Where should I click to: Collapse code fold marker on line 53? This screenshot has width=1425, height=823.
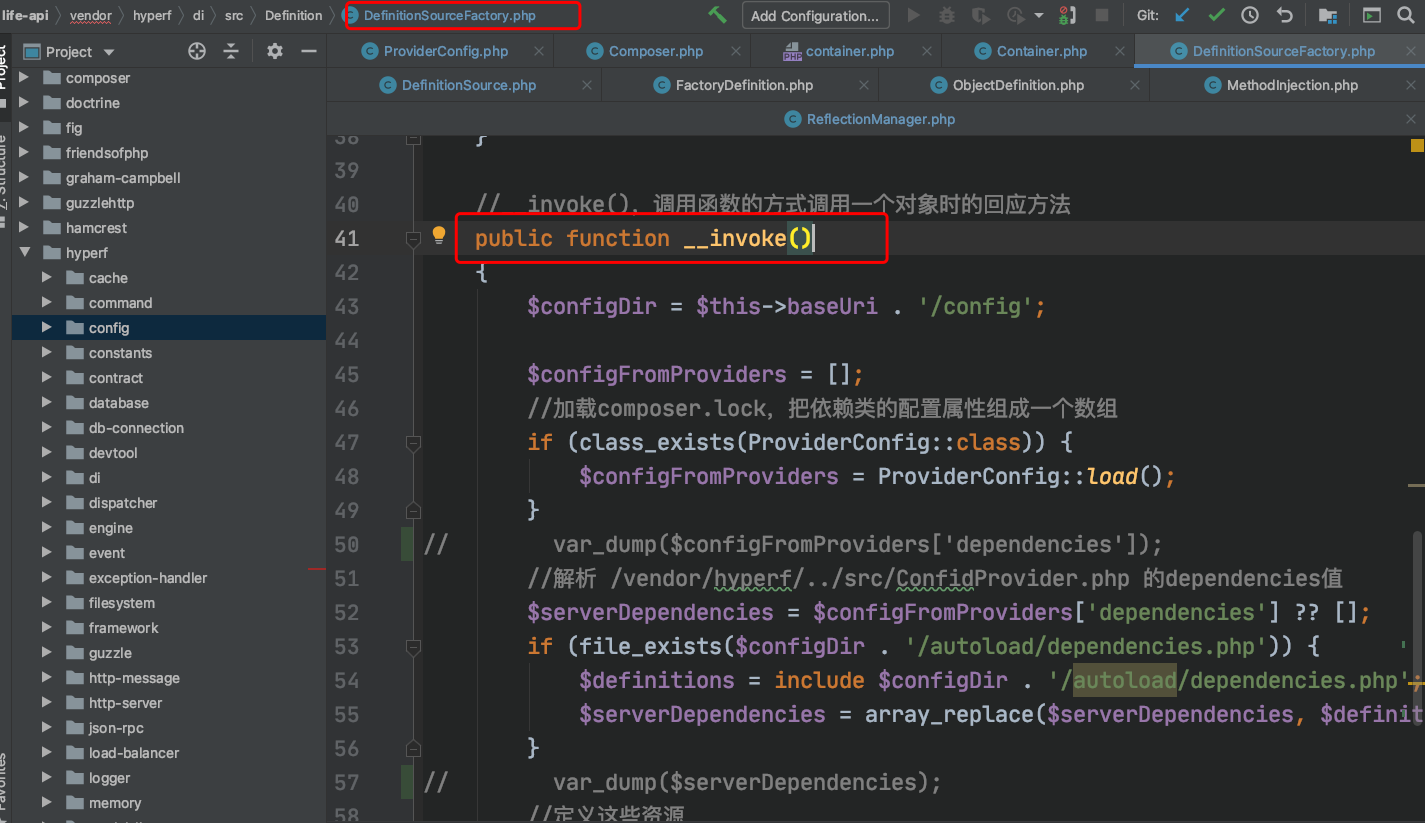click(413, 646)
